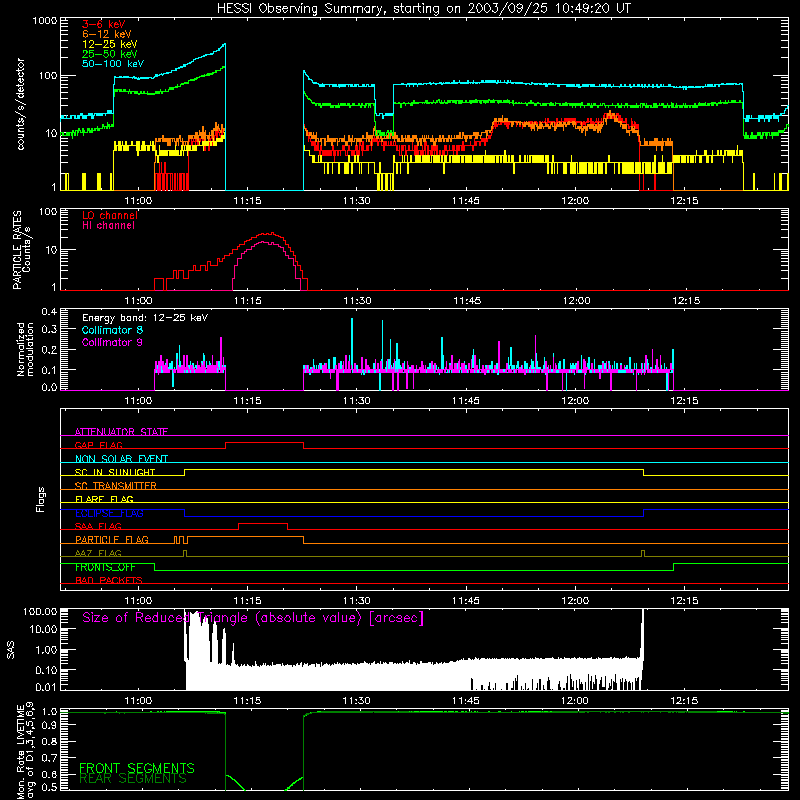Click the 12-25 keV legend entry

110,44
